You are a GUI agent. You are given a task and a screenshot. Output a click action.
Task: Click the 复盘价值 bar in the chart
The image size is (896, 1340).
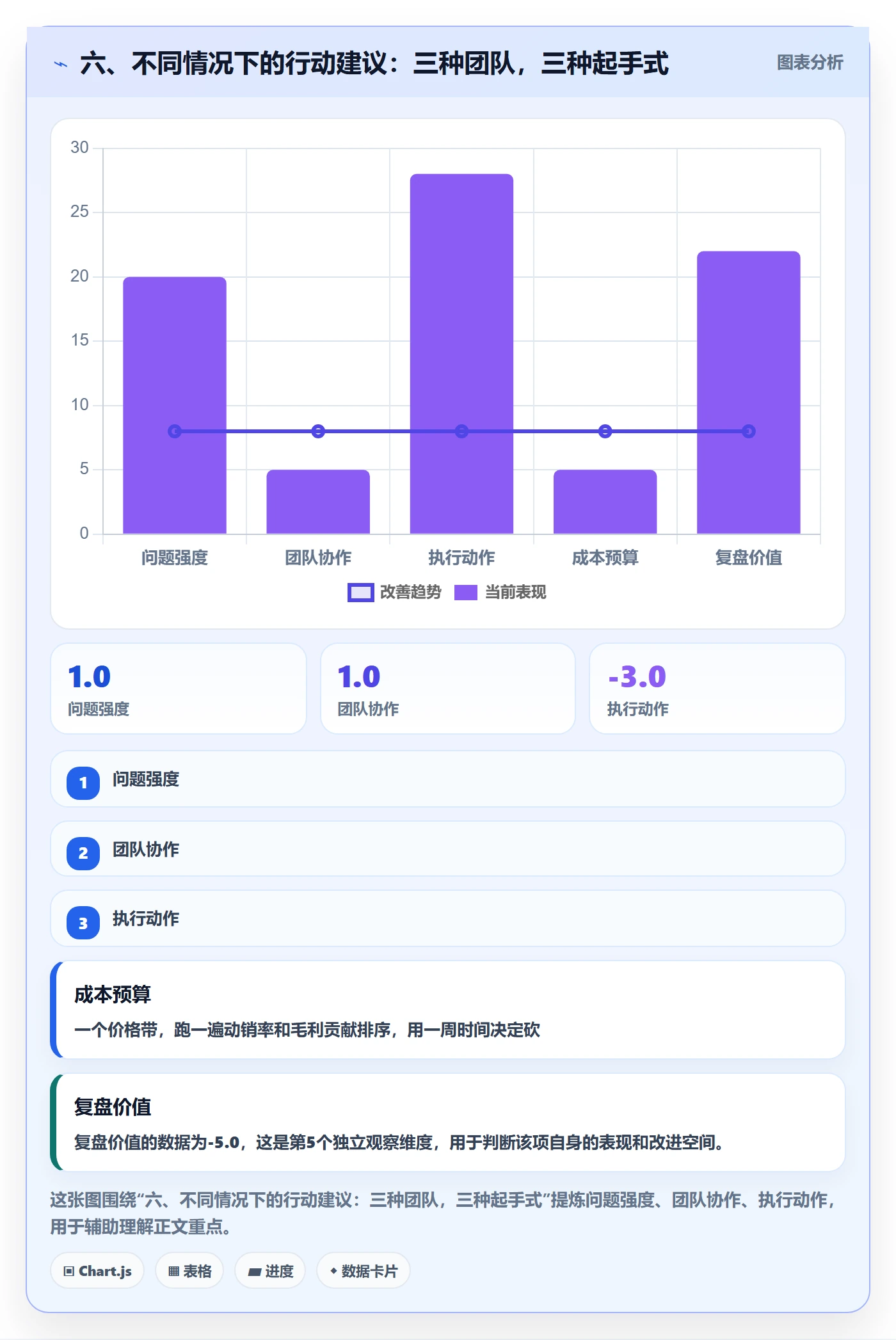coord(748,392)
